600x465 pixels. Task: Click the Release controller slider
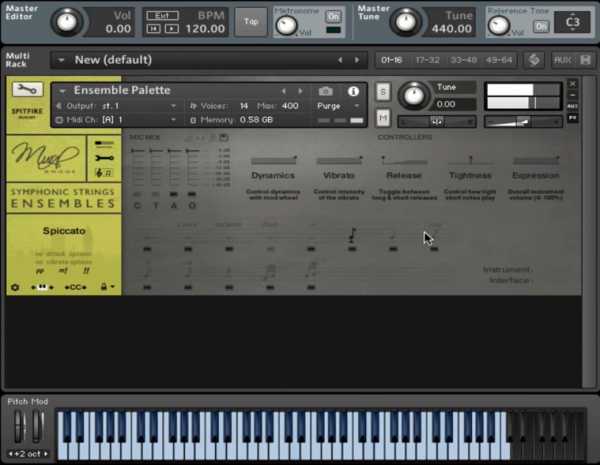(x=404, y=160)
